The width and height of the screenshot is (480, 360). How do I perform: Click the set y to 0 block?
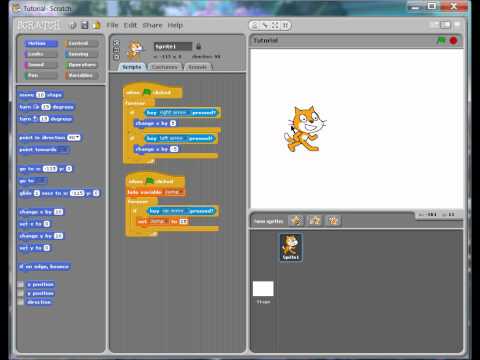[35, 248]
